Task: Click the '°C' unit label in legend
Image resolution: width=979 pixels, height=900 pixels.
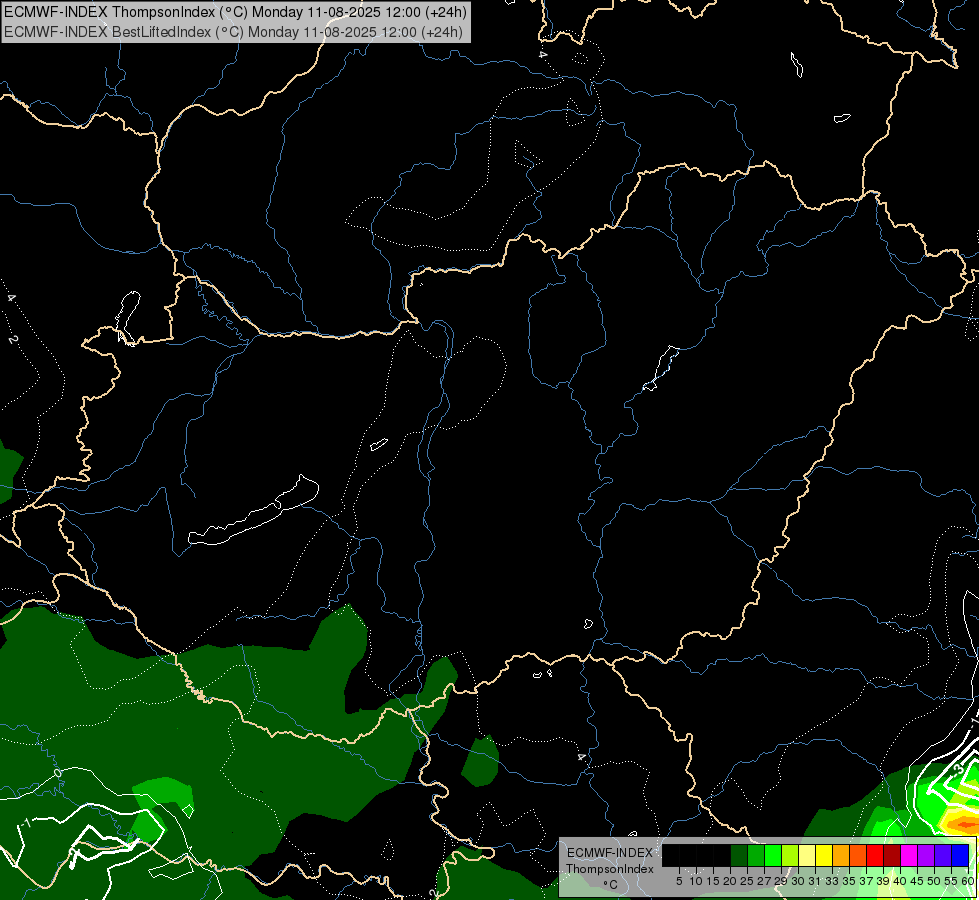Action: [x=611, y=884]
